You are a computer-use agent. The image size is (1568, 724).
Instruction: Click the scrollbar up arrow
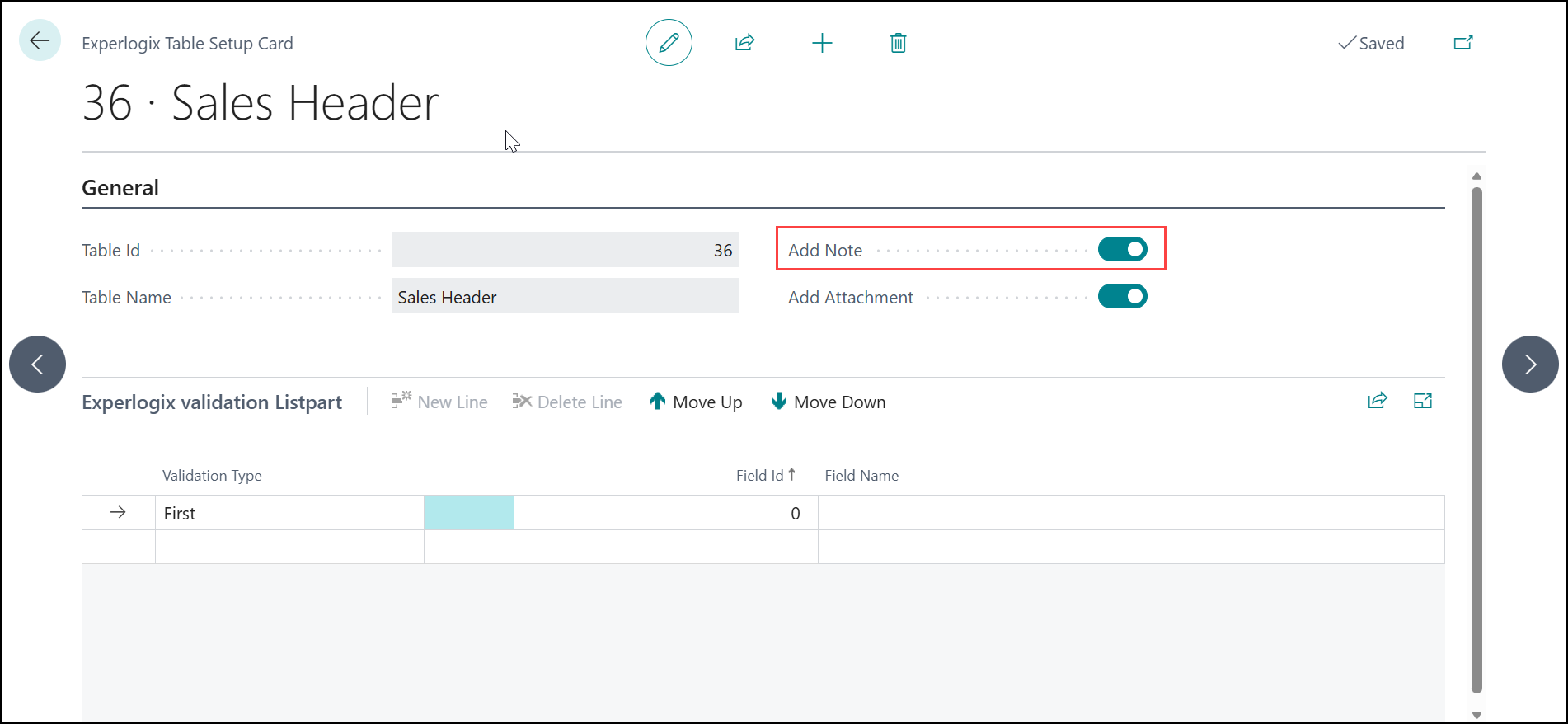coord(1476,176)
